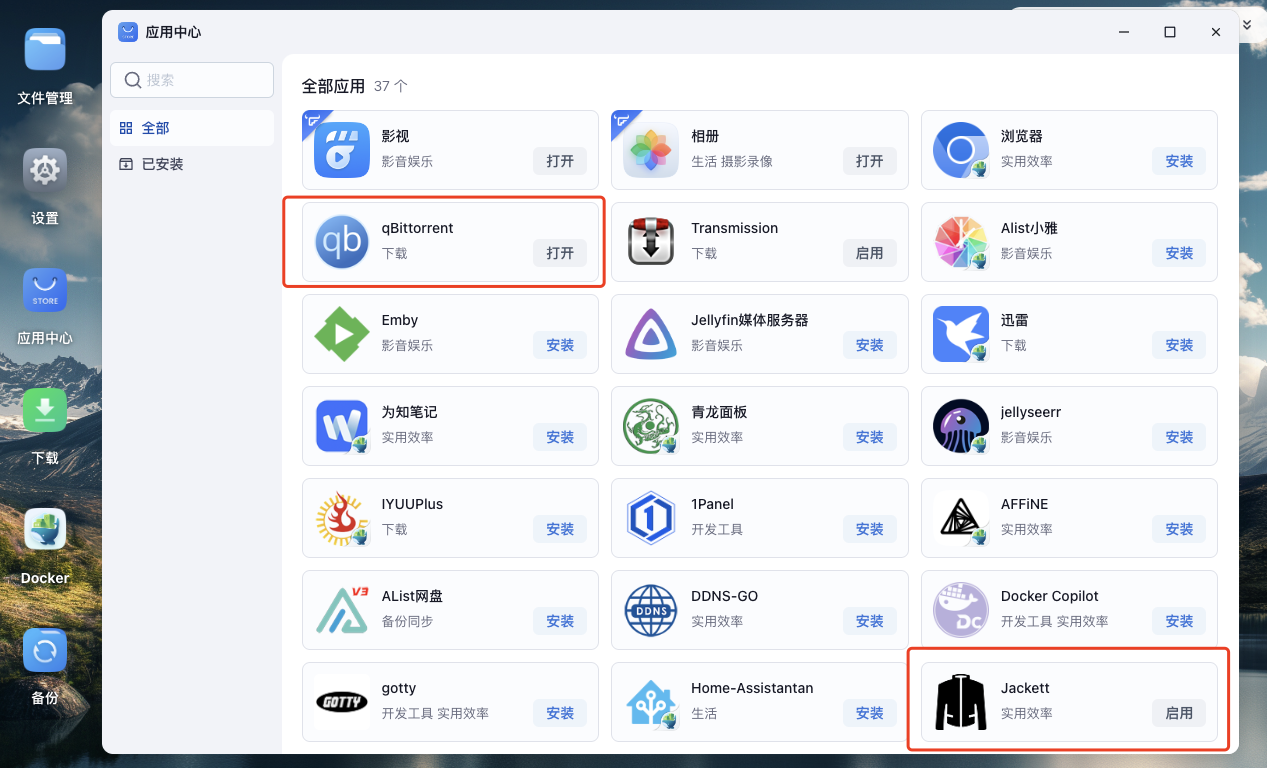This screenshot has width=1267, height=768.
Task: Open 下载 desktop icon
Action: pos(45,410)
